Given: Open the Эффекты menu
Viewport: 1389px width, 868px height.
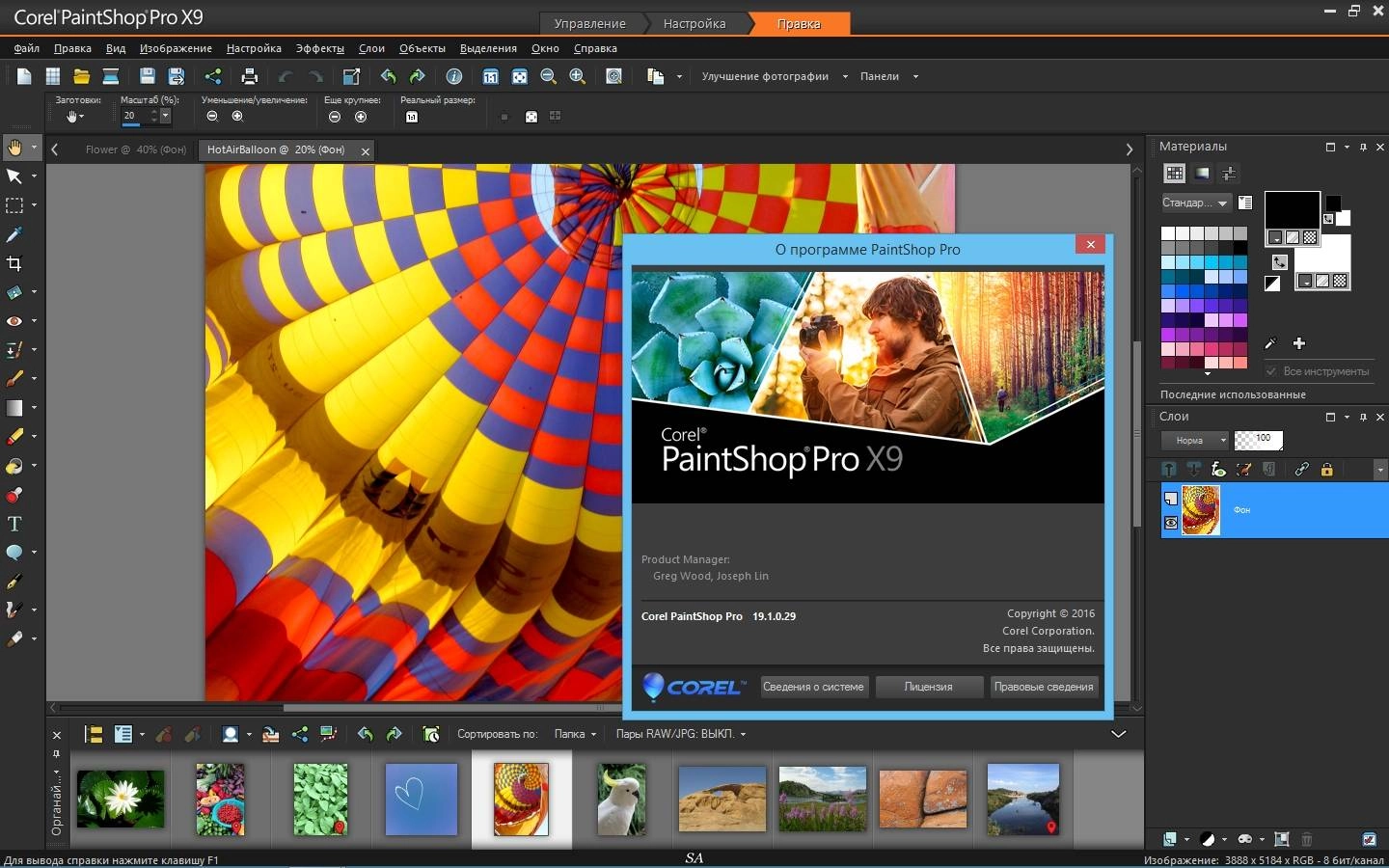Looking at the screenshot, I should tap(319, 48).
